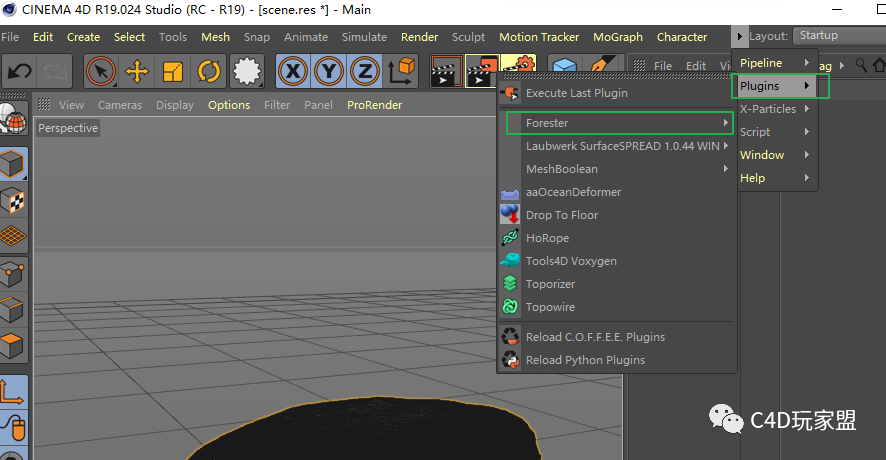This screenshot has height=460, width=886.
Task: Click the viewport panel grip icon
Action: pyautogui.click(x=44, y=104)
